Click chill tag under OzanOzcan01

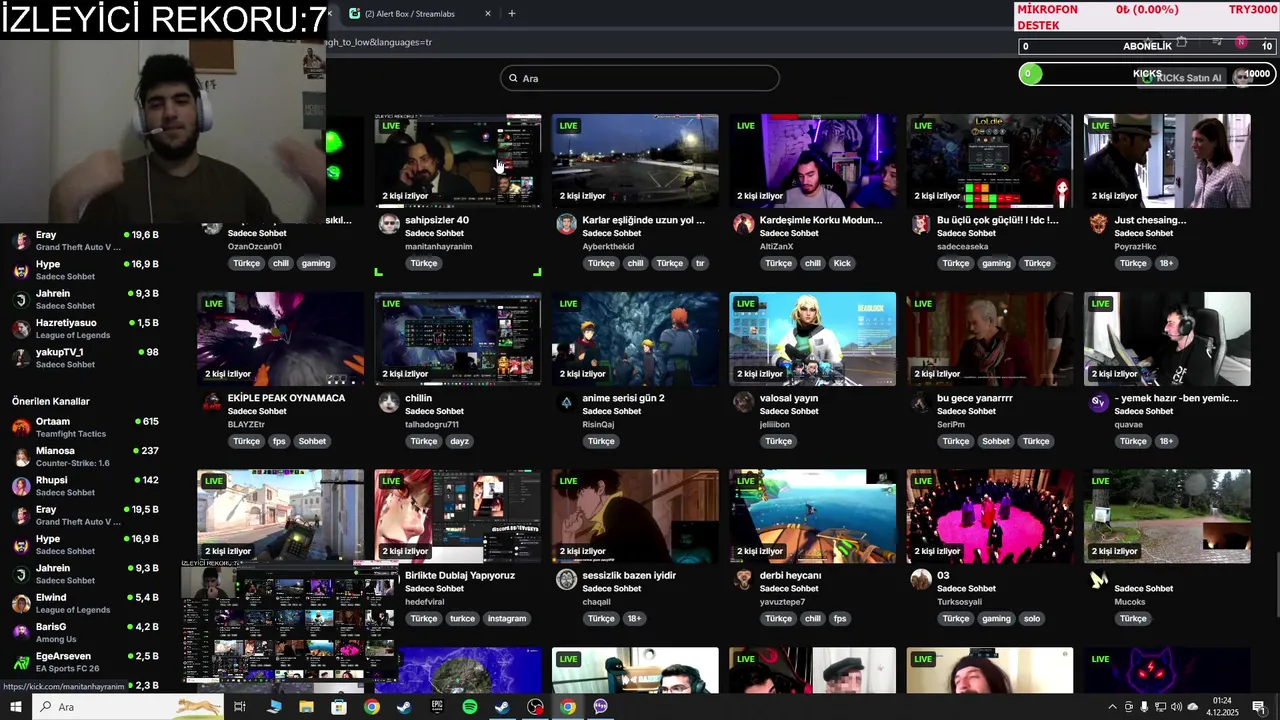[281, 263]
